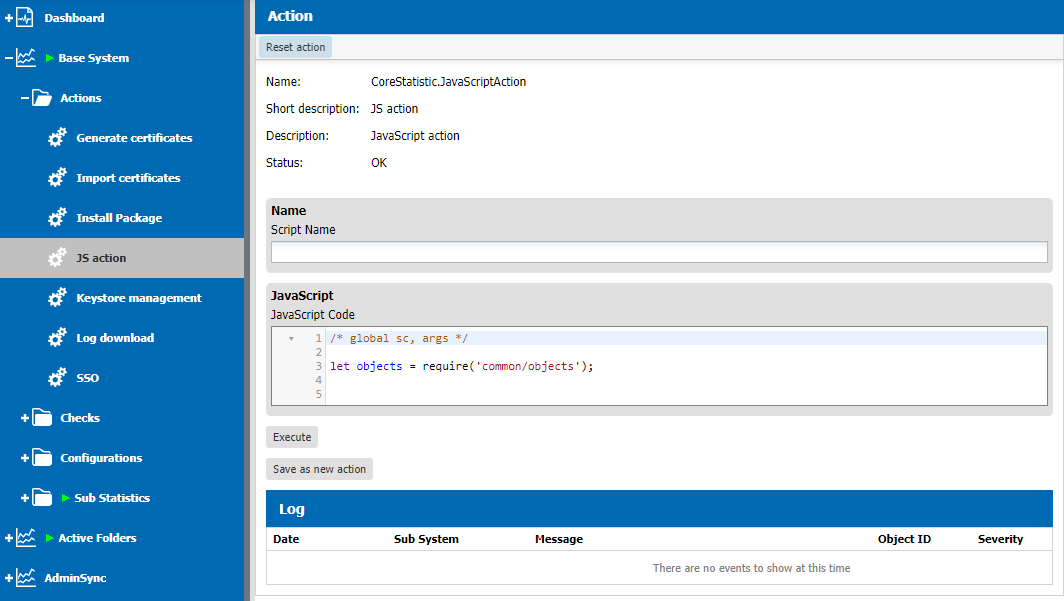
Task: Click the Actions open folder icon
Action: (x=41, y=98)
